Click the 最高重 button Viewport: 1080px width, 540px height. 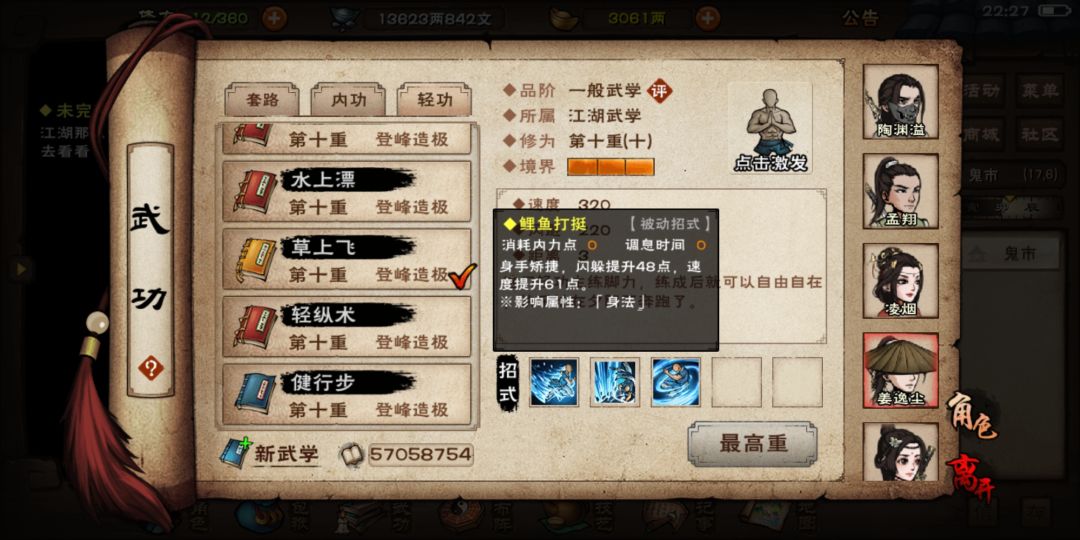tap(753, 444)
